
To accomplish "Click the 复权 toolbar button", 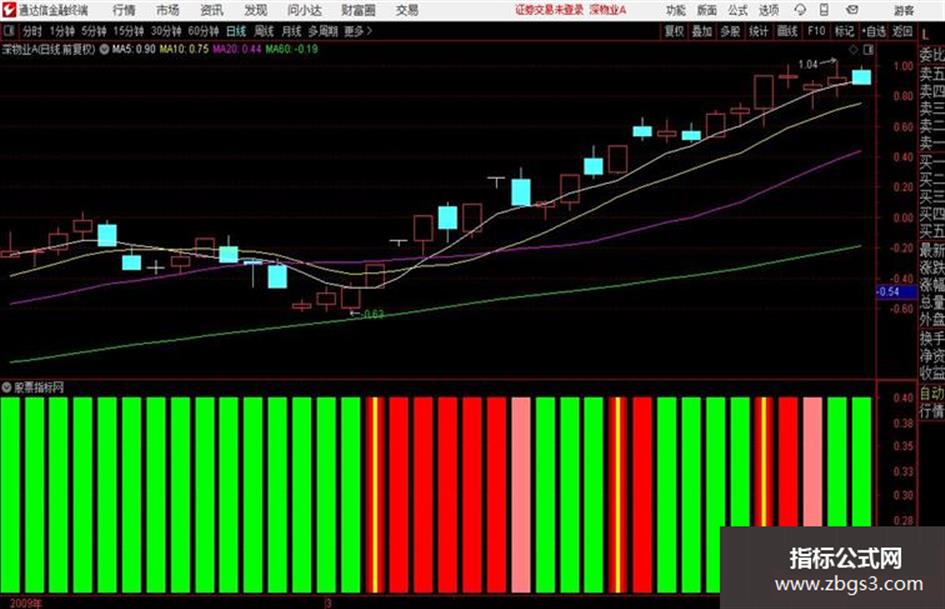I will pos(674,31).
